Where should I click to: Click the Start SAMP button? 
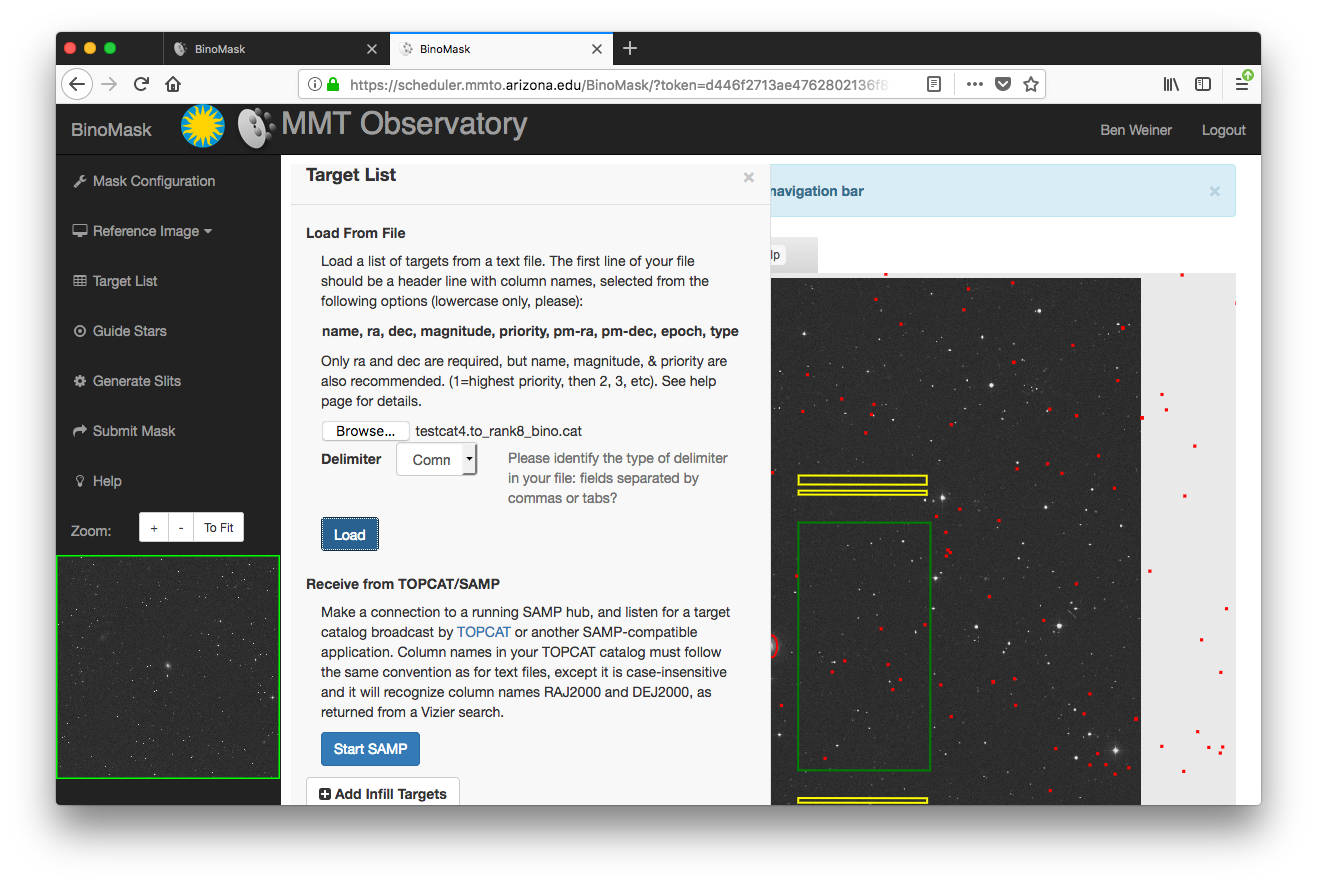370,749
